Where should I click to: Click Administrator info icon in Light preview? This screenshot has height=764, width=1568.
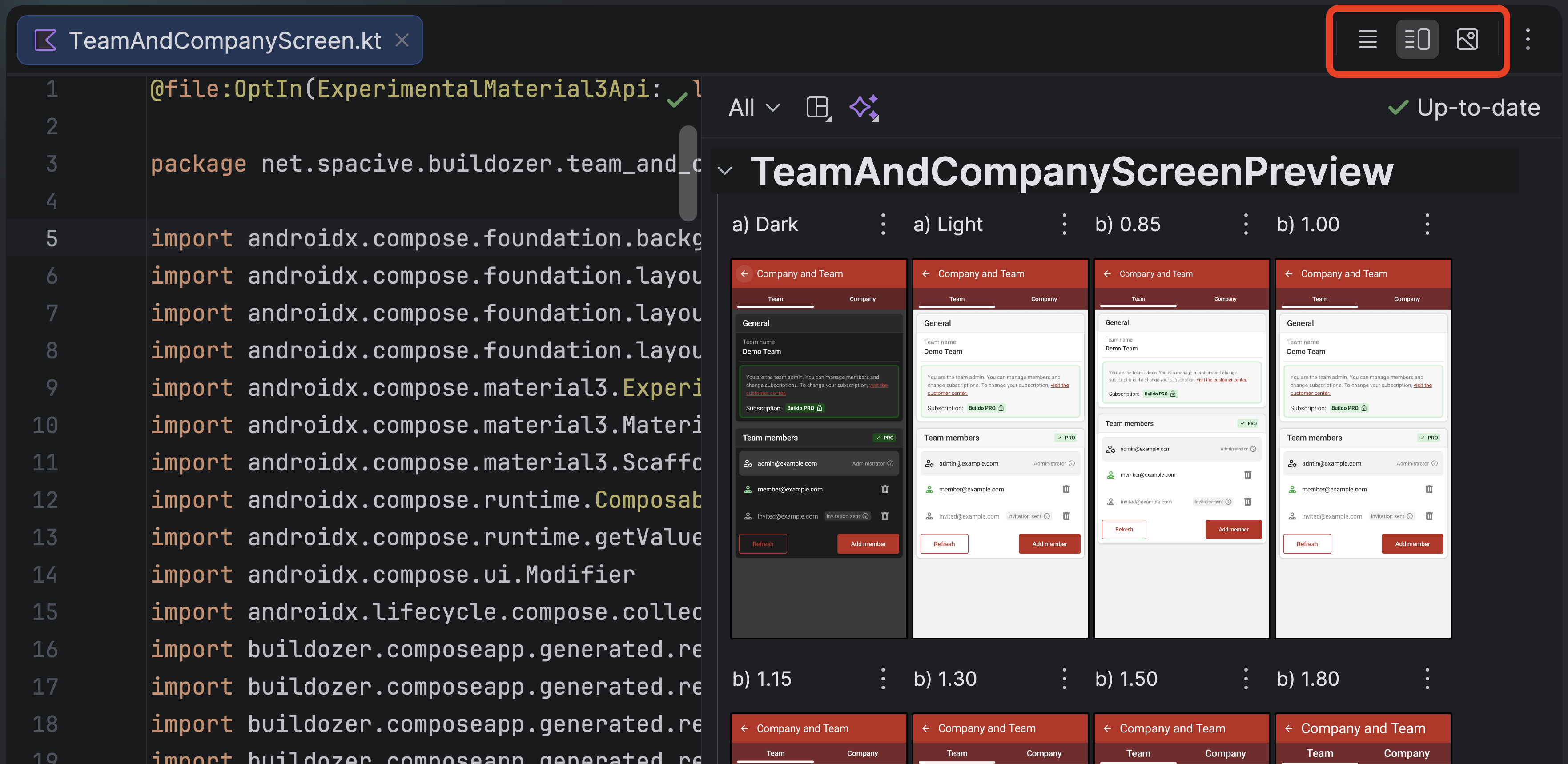click(1071, 463)
